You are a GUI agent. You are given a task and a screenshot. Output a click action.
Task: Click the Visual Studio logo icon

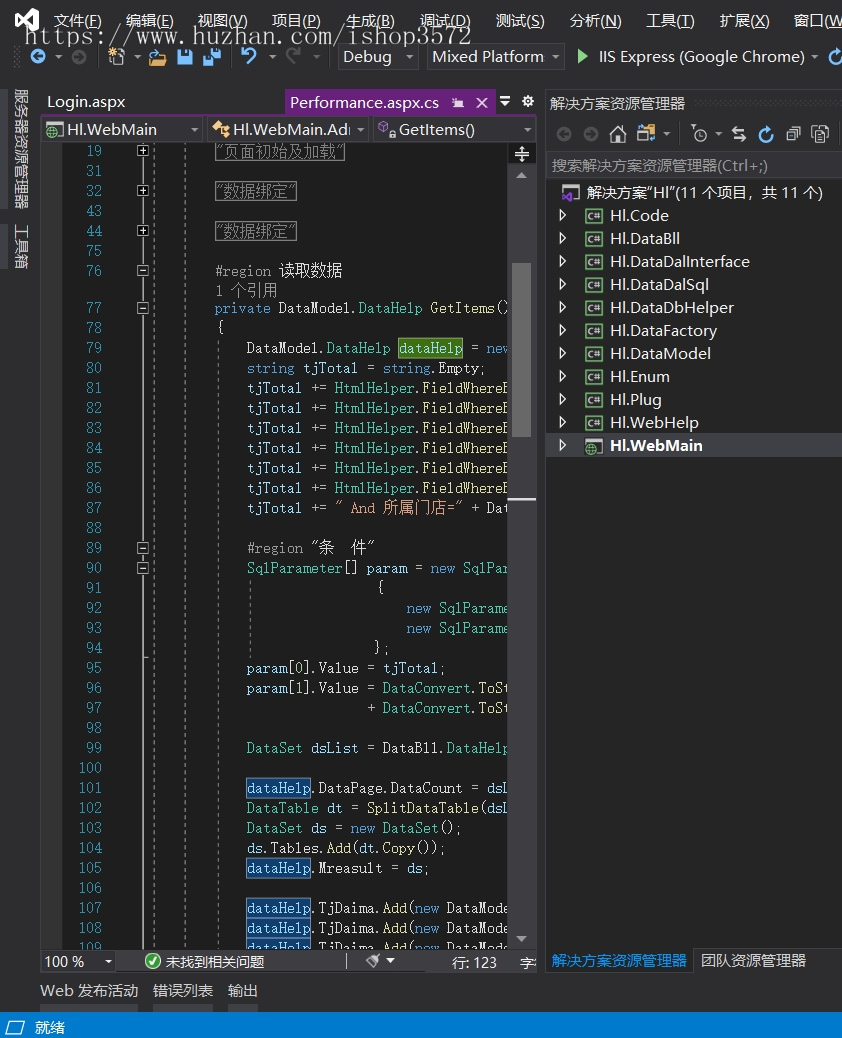[28, 20]
